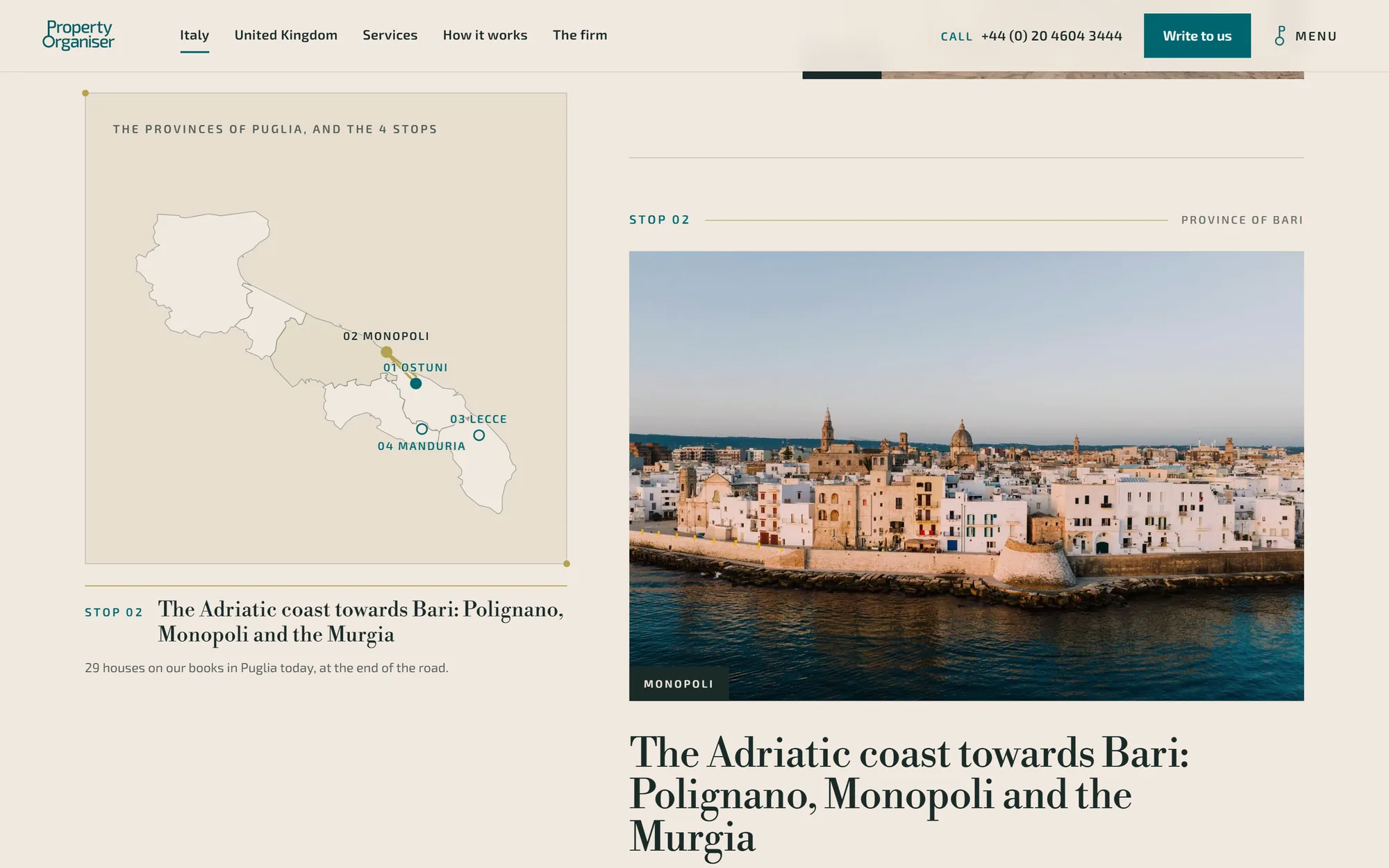Viewport: 1389px width, 868px height.
Task: Click the 04 MANDURIA map label
Action: point(422,446)
